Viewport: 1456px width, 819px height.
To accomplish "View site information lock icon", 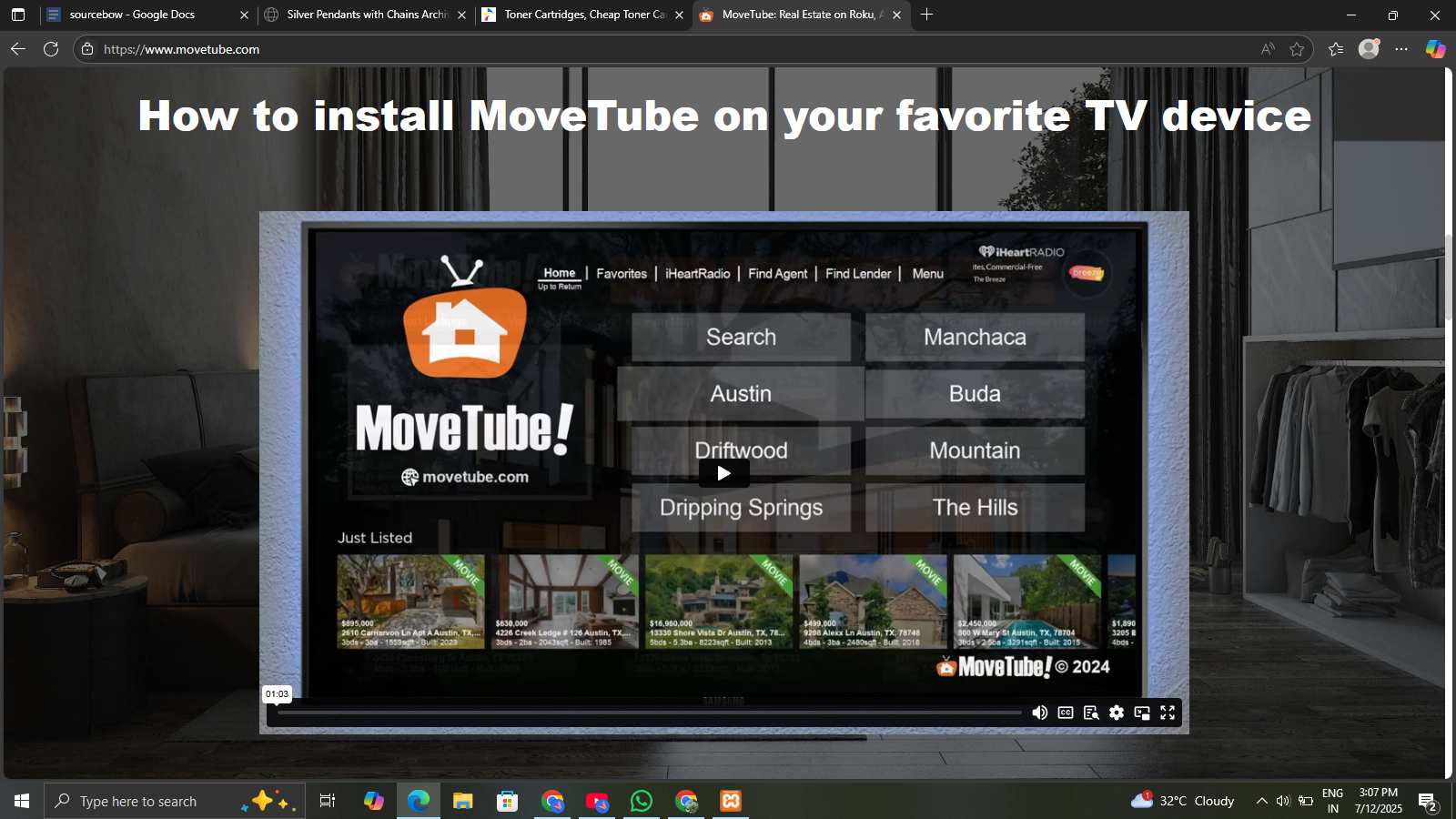I will (x=87, y=49).
